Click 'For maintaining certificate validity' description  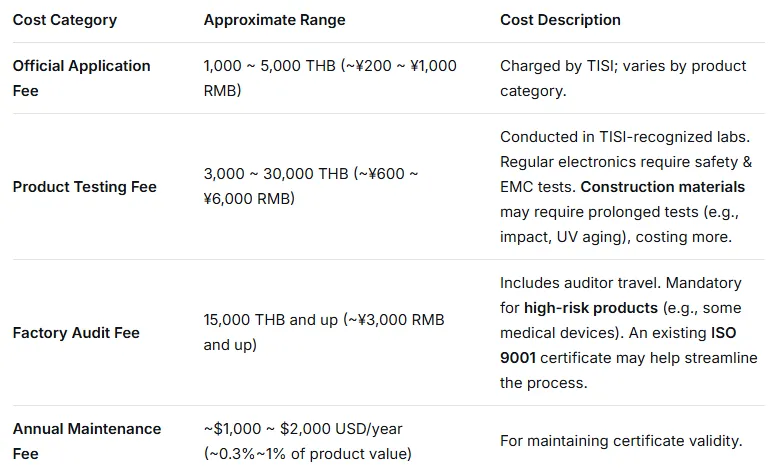(621, 441)
